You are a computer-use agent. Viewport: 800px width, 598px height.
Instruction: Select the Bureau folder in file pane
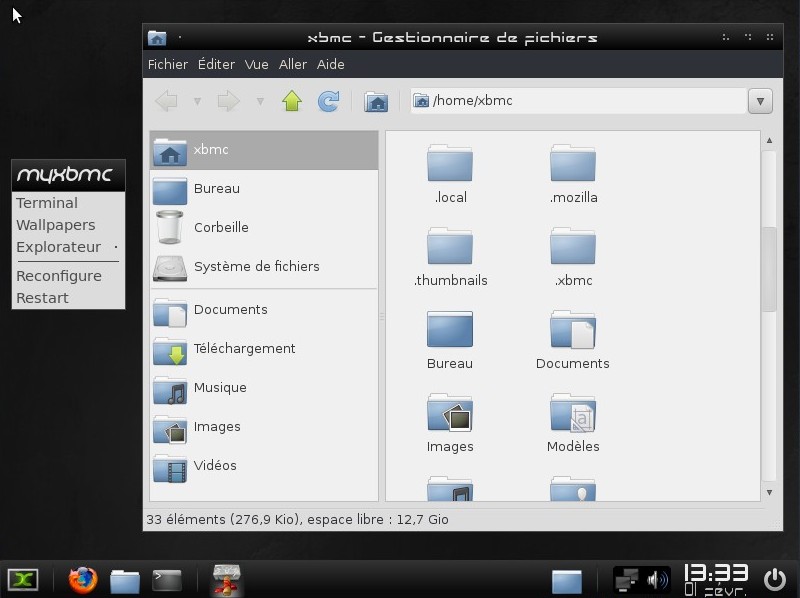point(449,330)
